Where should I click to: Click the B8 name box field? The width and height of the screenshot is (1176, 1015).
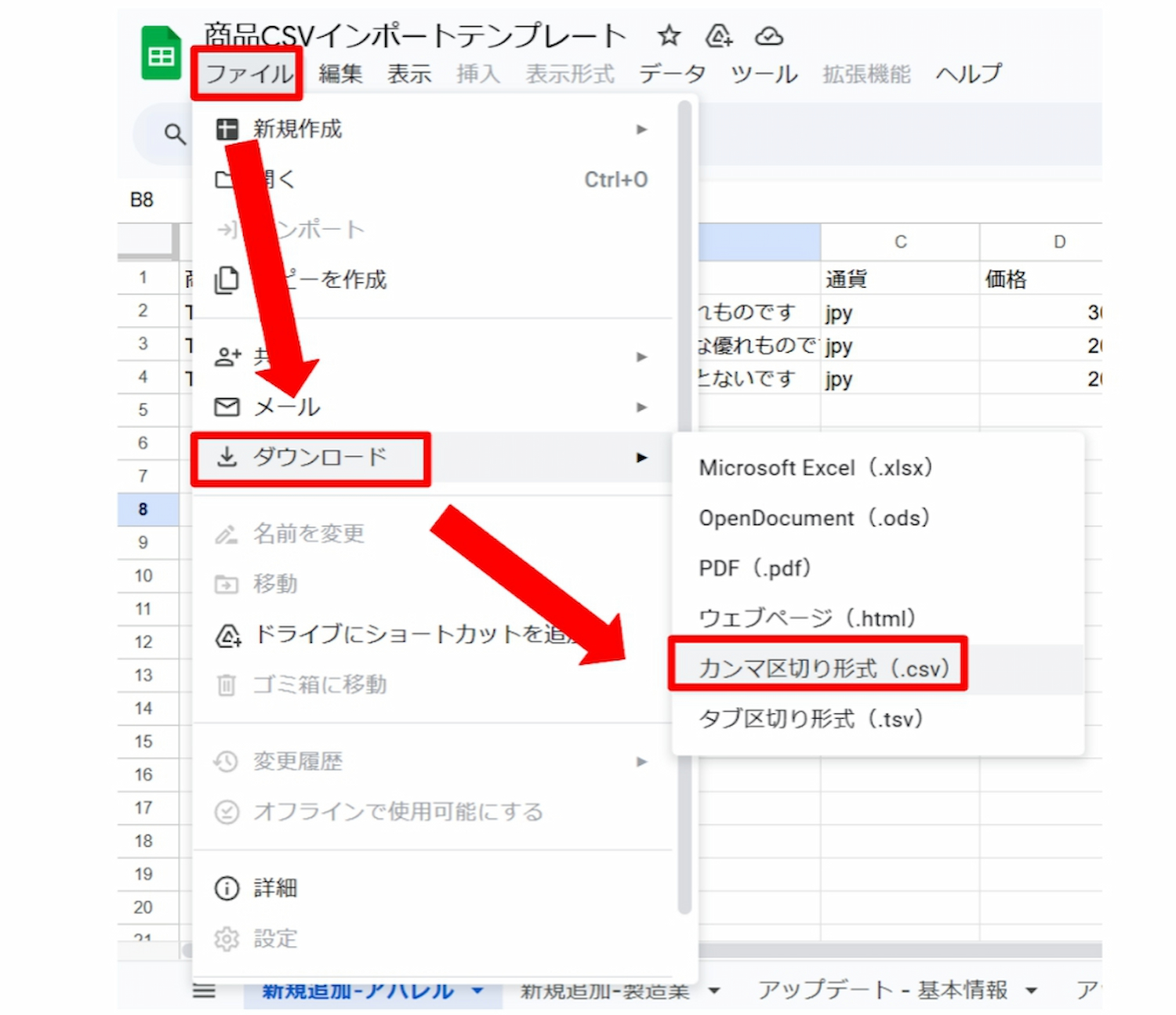[x=142, y=200]
